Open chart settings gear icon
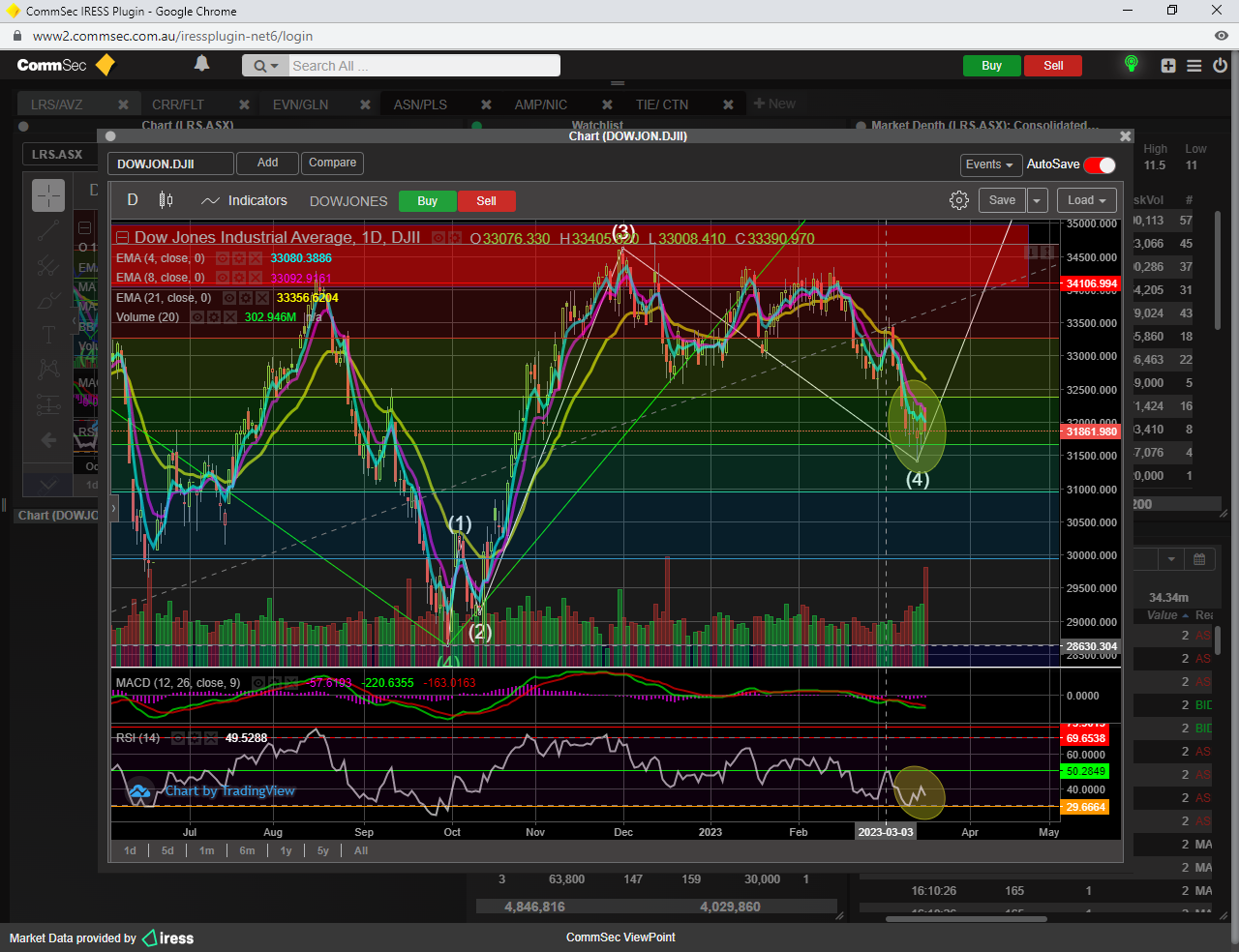Screen dimensions: 1239x952 (958, 200)
